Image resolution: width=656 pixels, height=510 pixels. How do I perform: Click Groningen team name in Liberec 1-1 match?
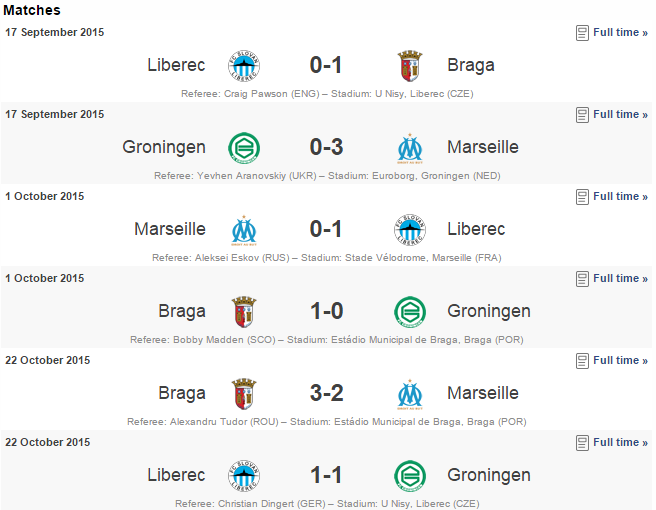(489, 475)
